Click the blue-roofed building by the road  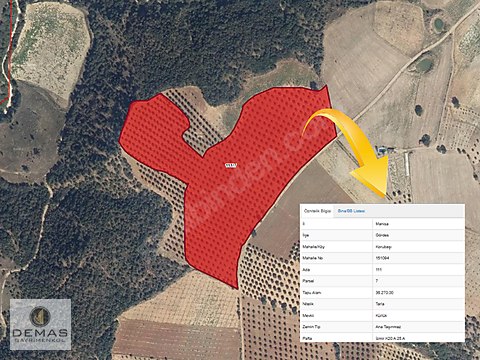pyautogui.click(x=382, y=149)
